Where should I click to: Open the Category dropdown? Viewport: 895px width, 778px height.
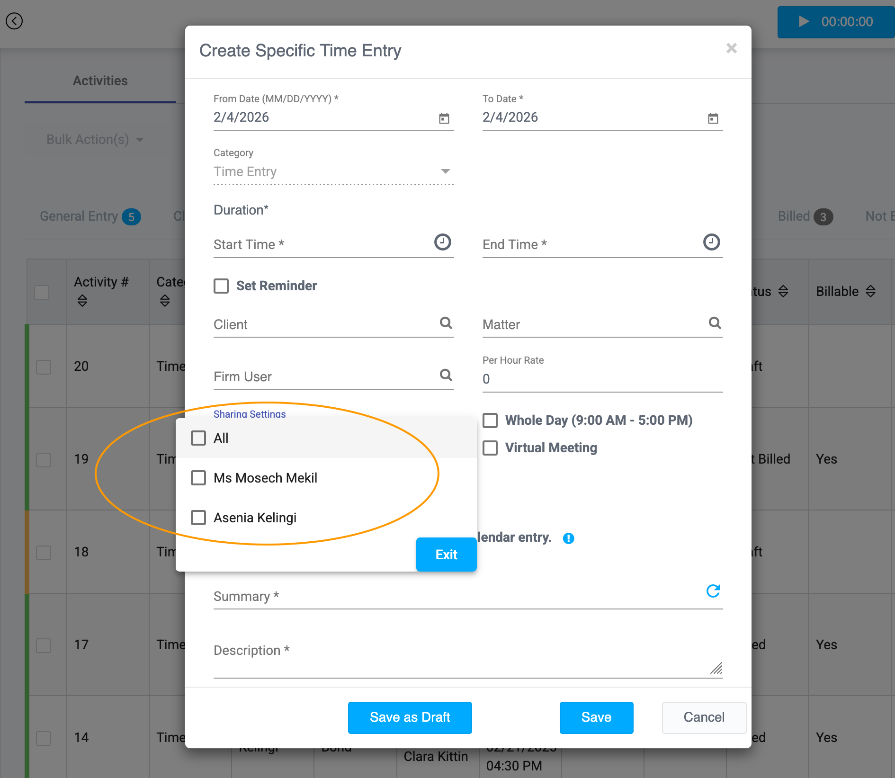point(444,171)
